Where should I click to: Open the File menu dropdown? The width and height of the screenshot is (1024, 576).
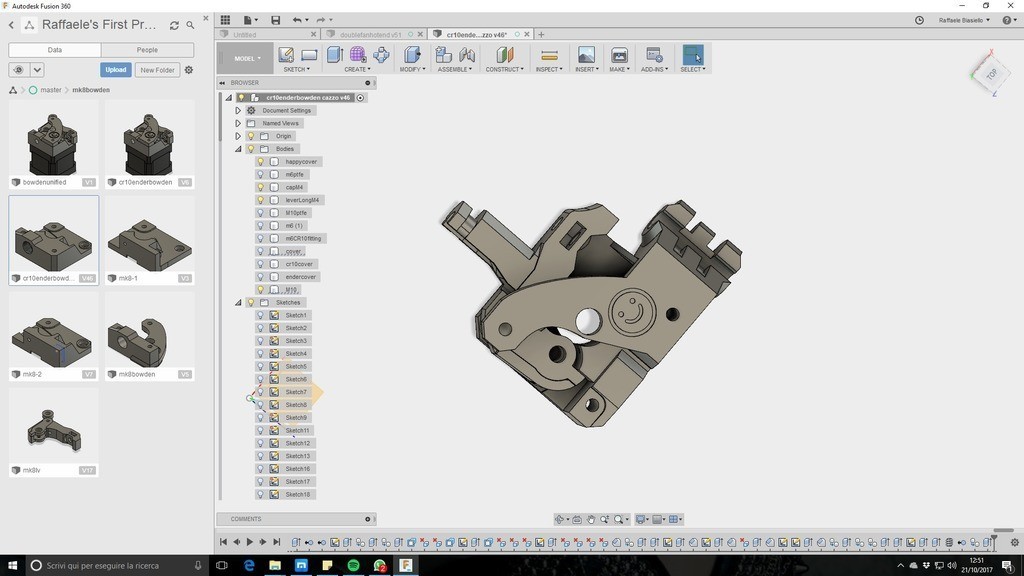(250, 20)
